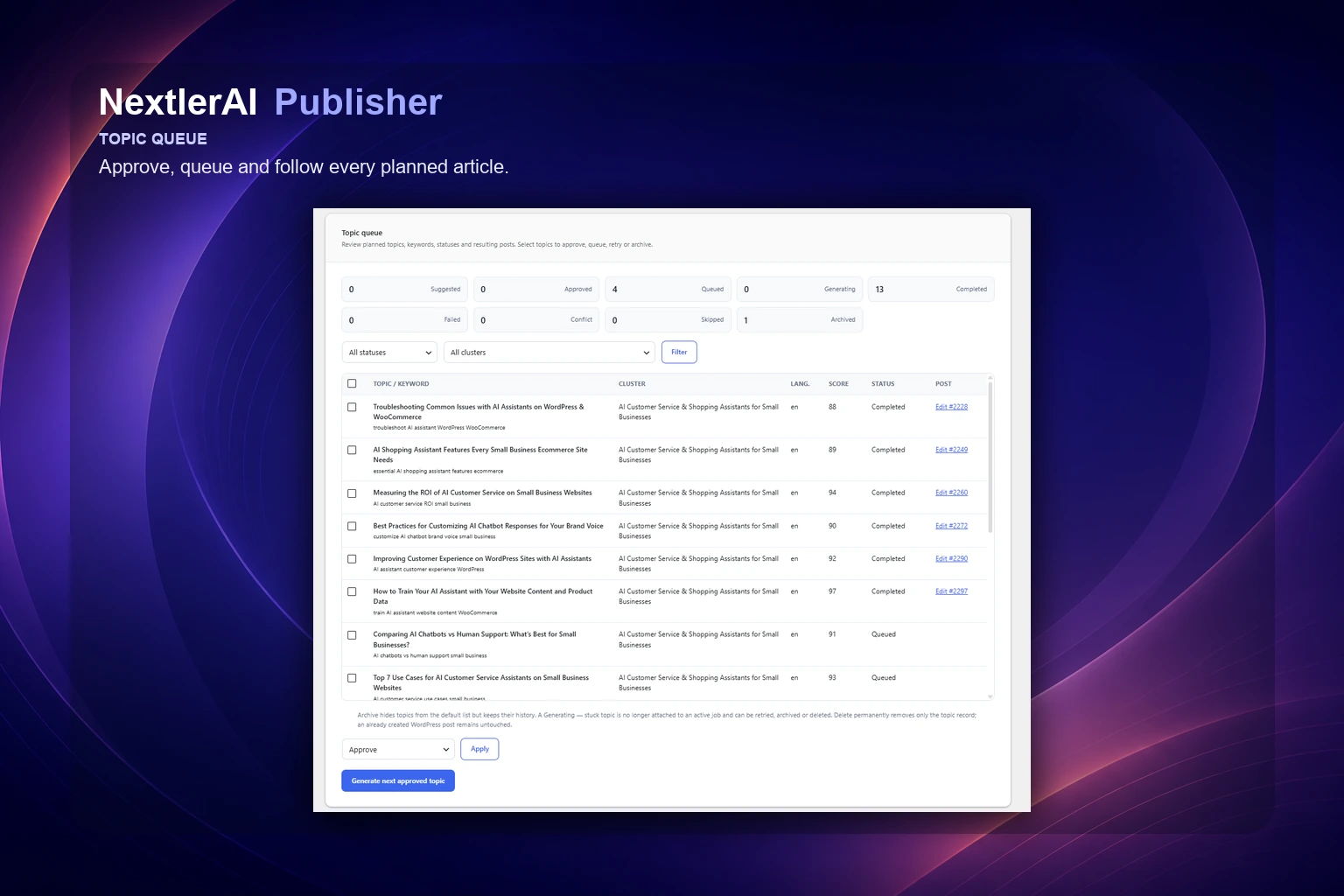Open the Edit #2297 post link

pos(951,591)
